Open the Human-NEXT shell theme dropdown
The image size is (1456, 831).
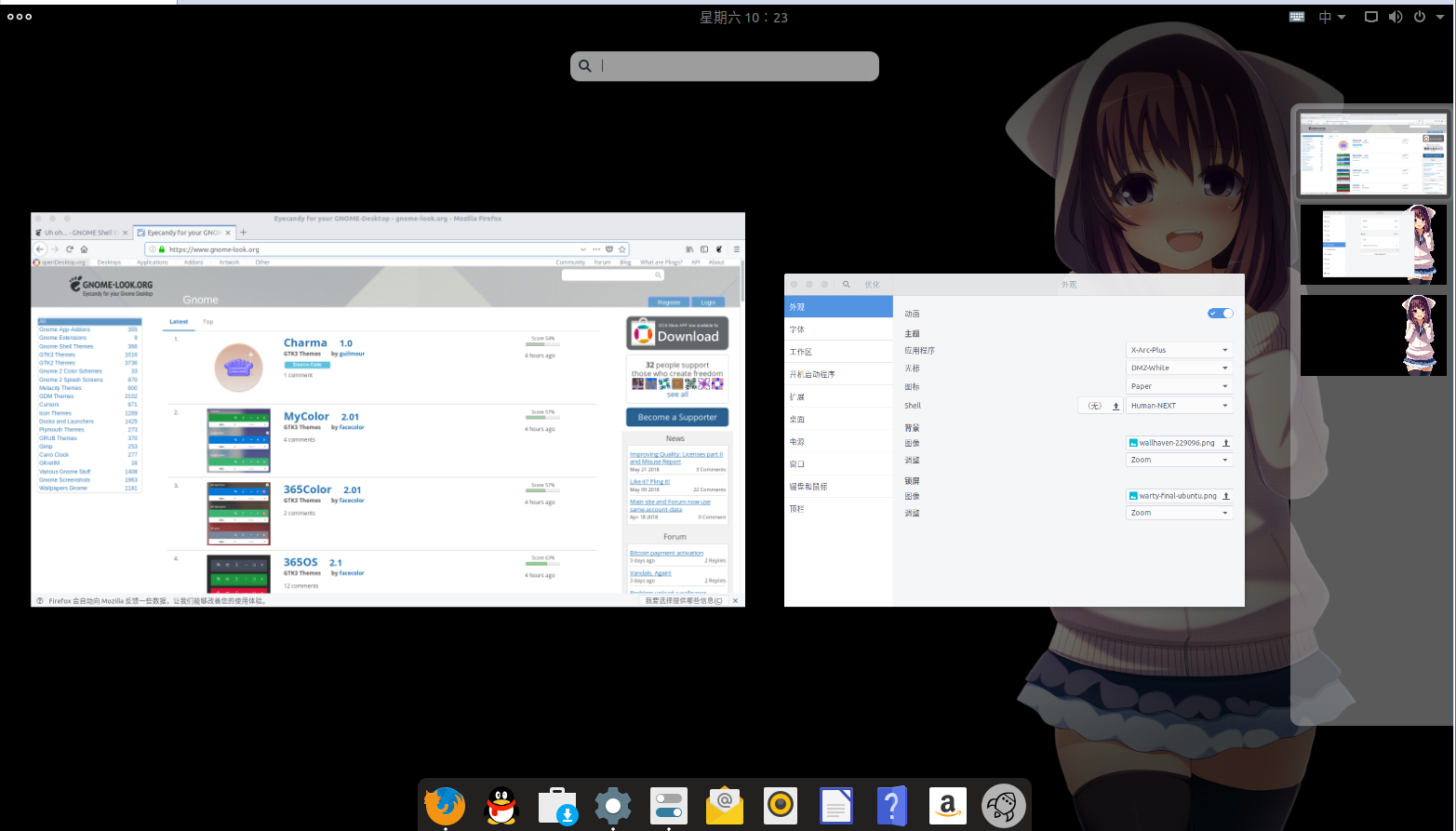point(1180,406)
